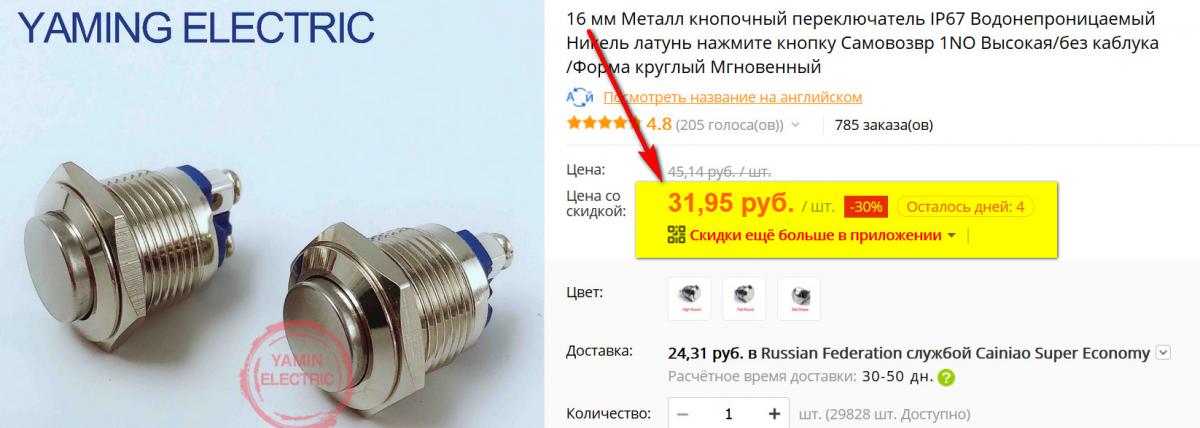Select the Flat Round color option
This screenshot has height=428, width=1200.
tap(744, 299)
